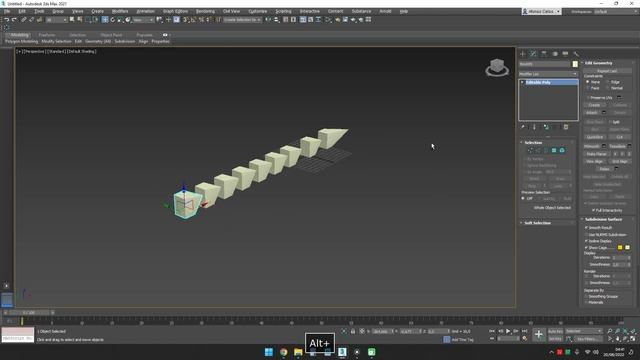Select the Edge constraint radio button
The image size is (640, 360).
608,82
